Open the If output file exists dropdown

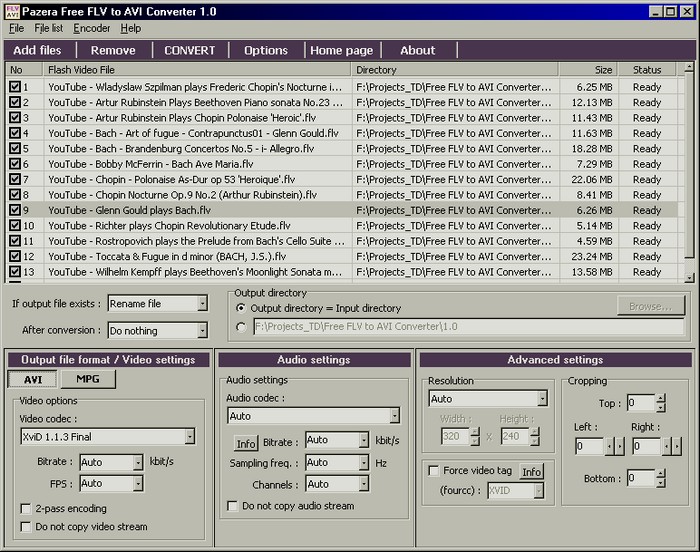click(202, 304)
